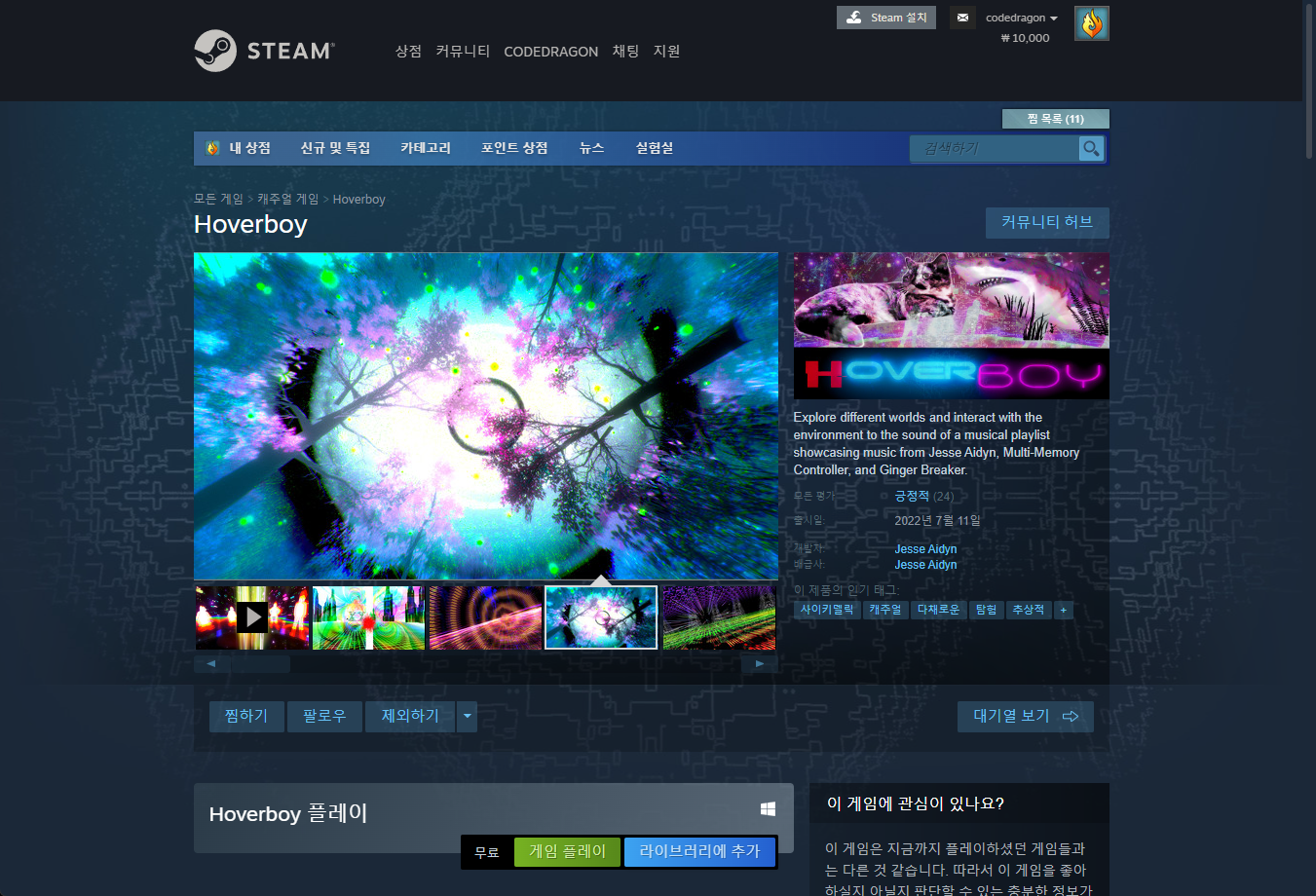
Task: Open the 포인트 상점 tab
Action: 514,148
